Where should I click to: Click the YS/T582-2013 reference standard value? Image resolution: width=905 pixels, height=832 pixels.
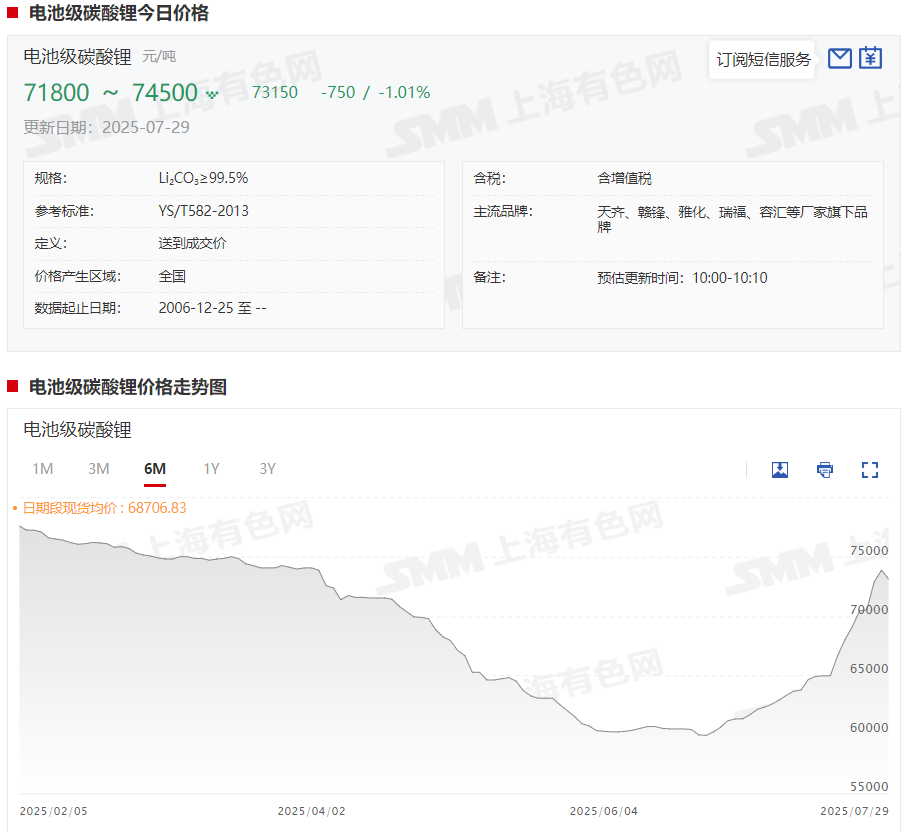point(203,211)
